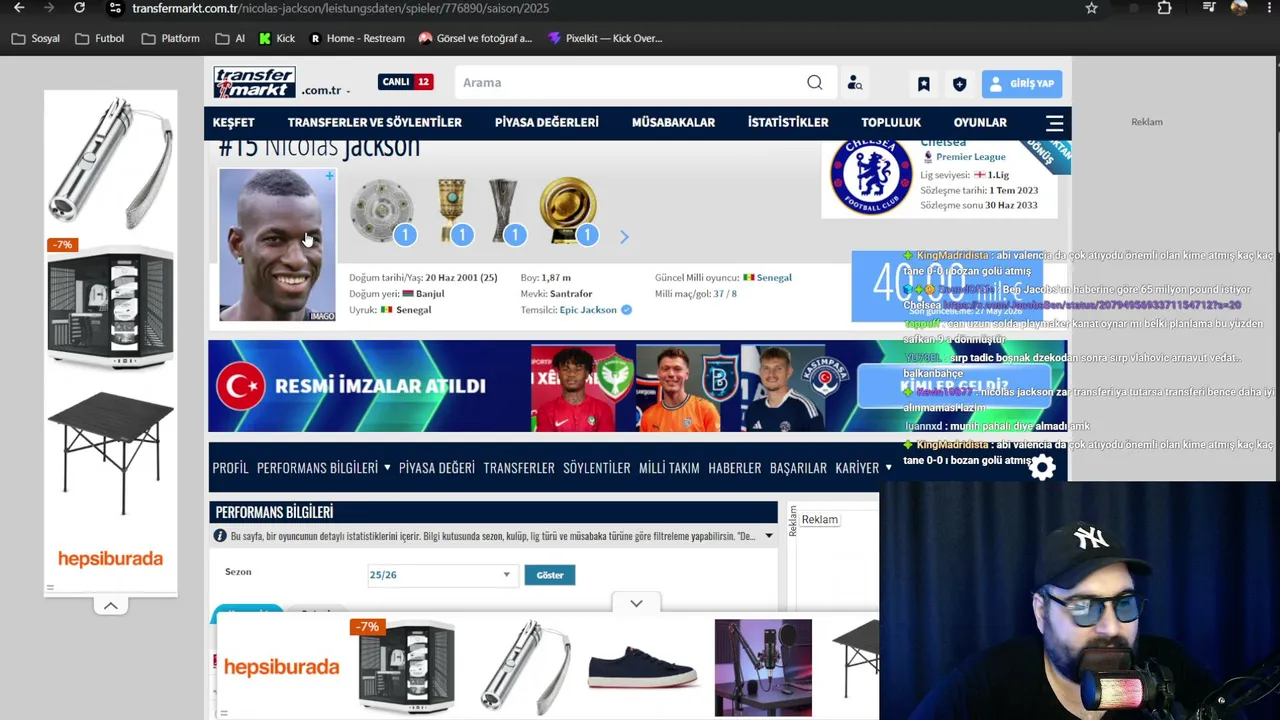Image resolution: width=1280 pixels, height=720 pixels.
Task: Open the KEŞFET menu
Action: (x=234, y=122)
